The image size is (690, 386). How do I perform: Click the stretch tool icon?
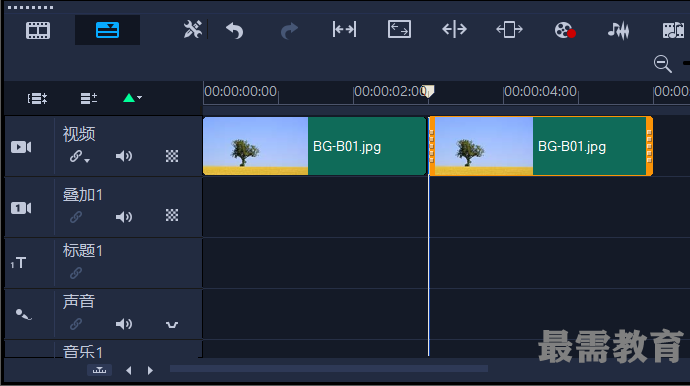[x=399, y=29]
